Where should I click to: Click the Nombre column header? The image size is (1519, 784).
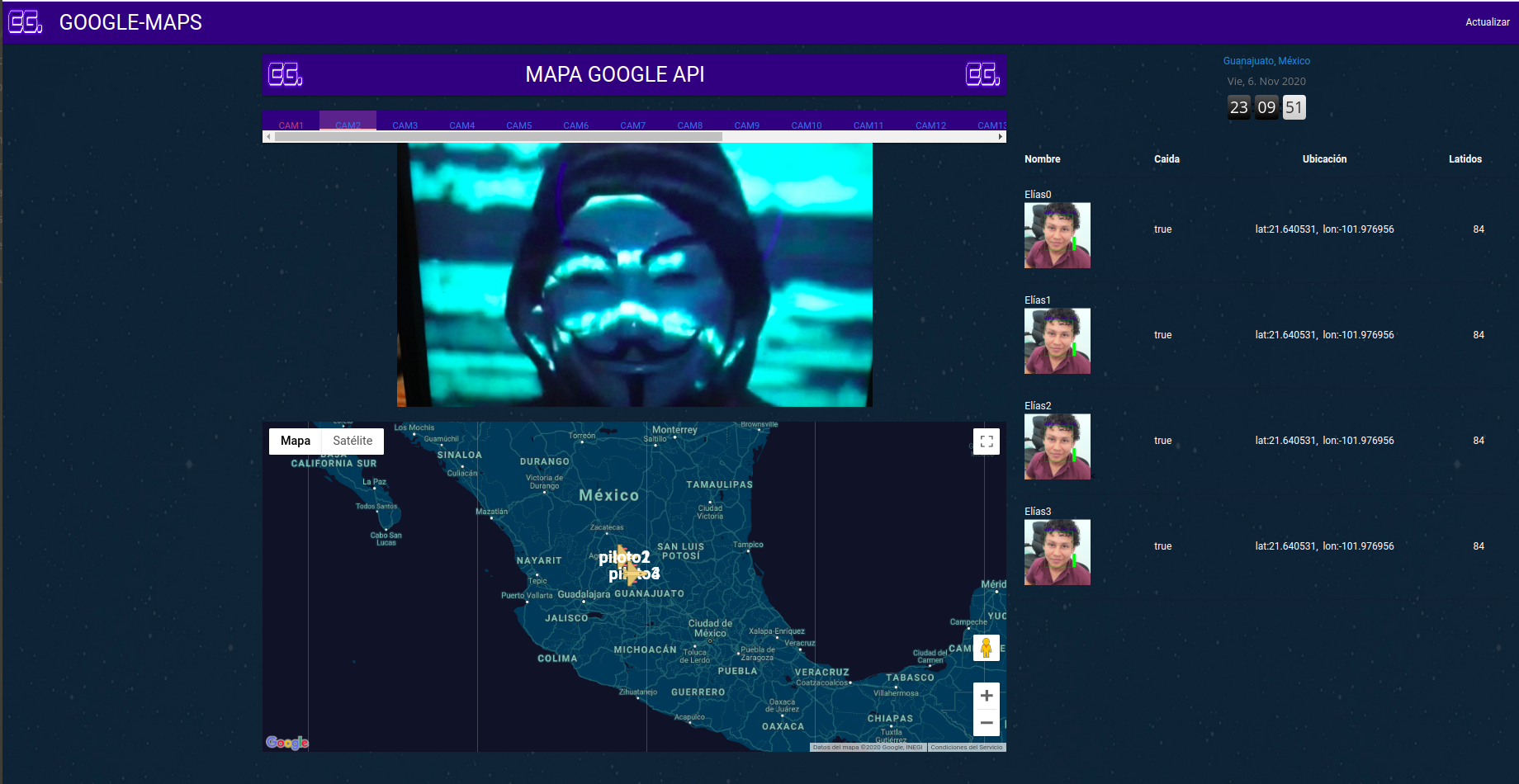pyautogui.click(x=1043, y=159)
